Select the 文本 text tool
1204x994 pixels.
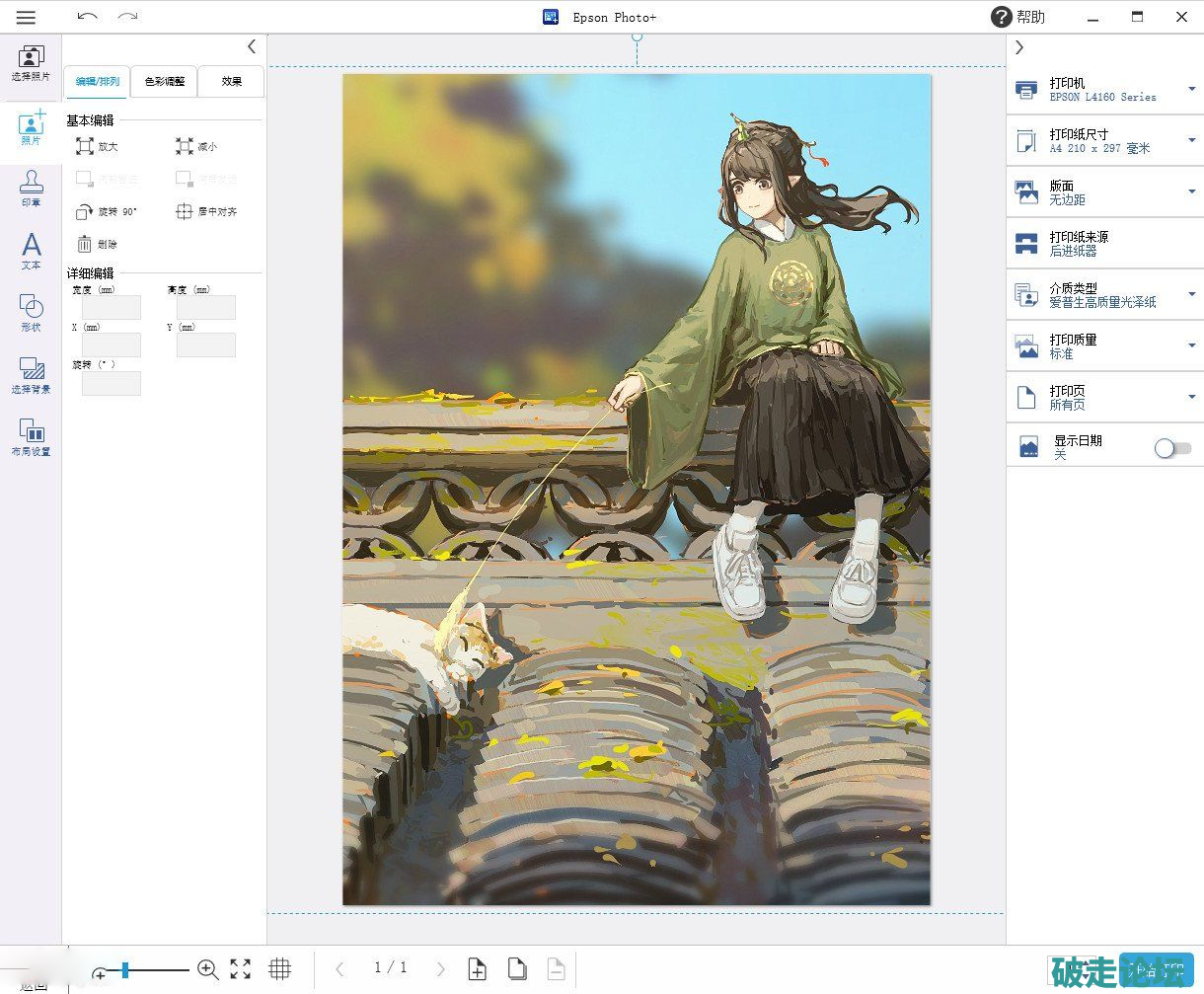[32, 250]
